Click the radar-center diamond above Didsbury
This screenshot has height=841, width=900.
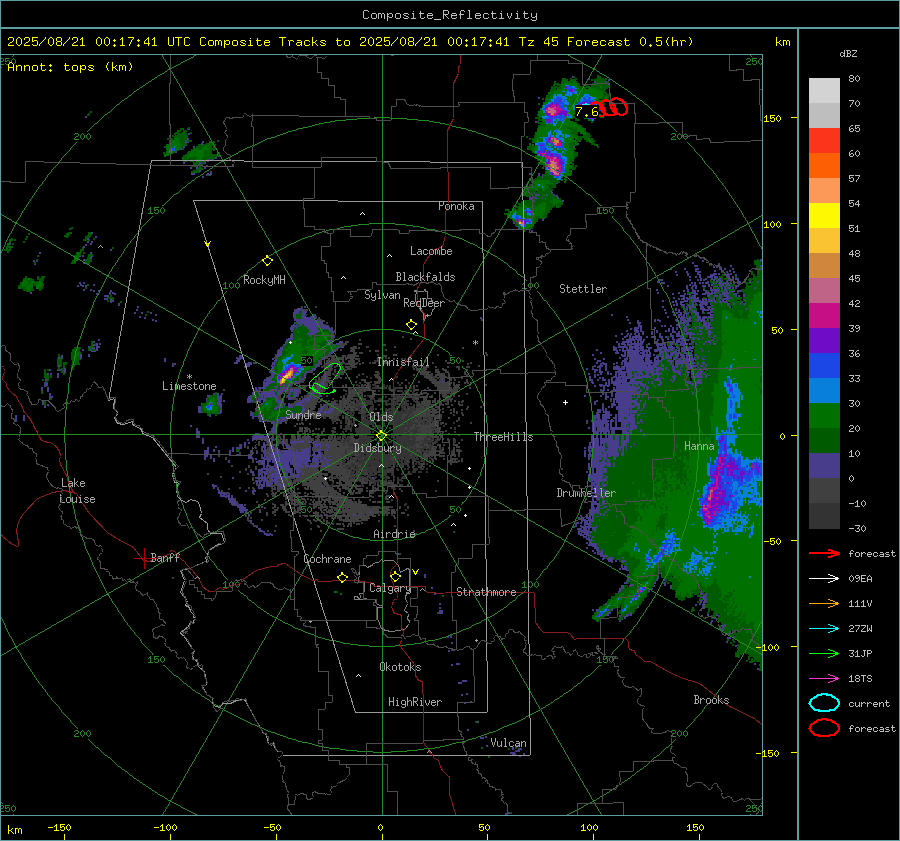381,435
